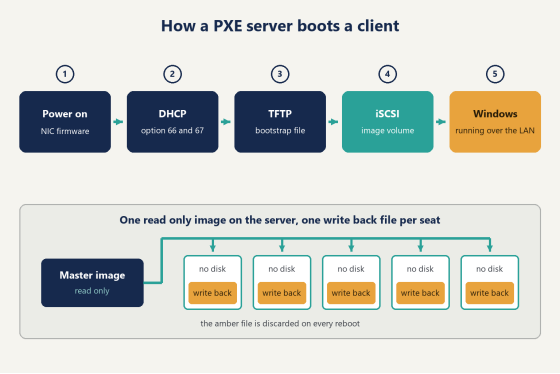
Task: Select the "Master image" label
Action: (92, 275)
